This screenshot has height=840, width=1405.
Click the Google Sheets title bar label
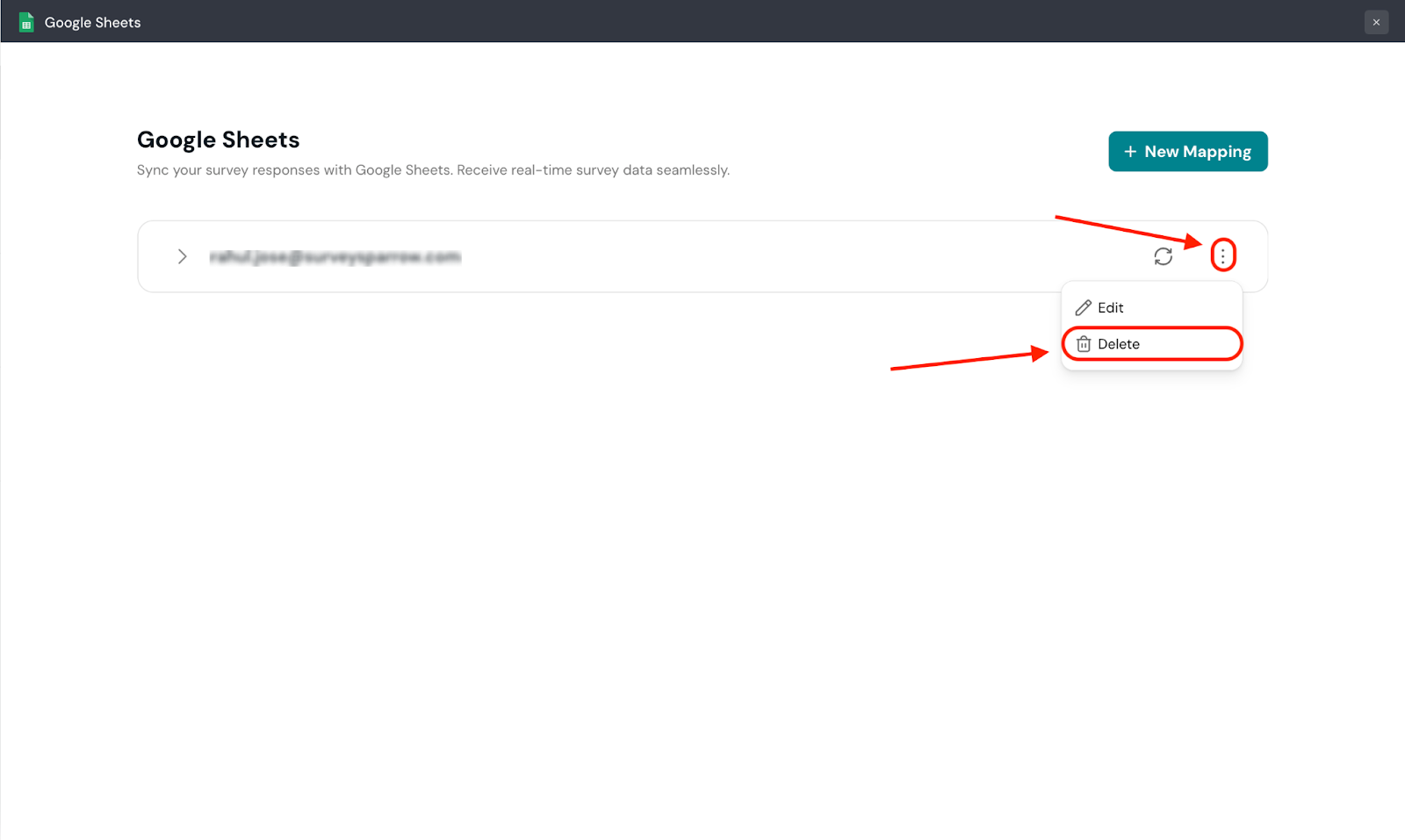coord(92,23)
